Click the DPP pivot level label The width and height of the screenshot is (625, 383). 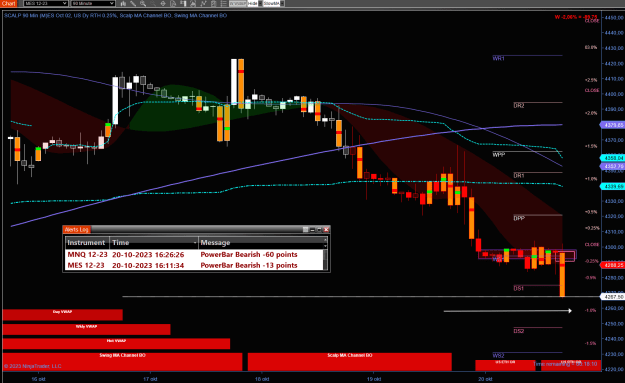point(519,218)
